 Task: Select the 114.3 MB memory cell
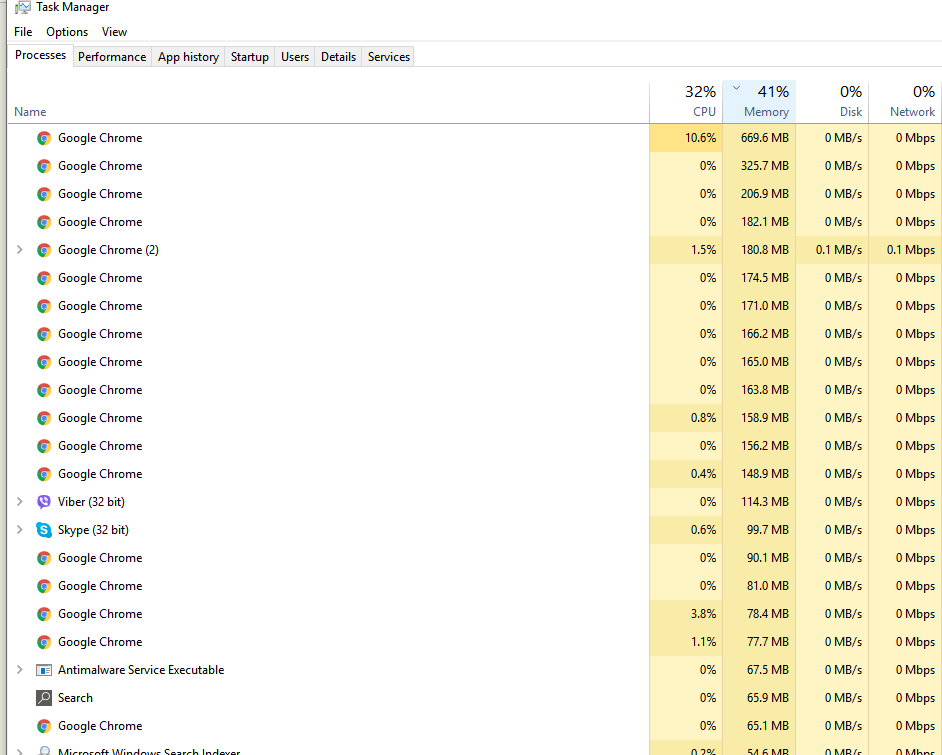point(759,502)
